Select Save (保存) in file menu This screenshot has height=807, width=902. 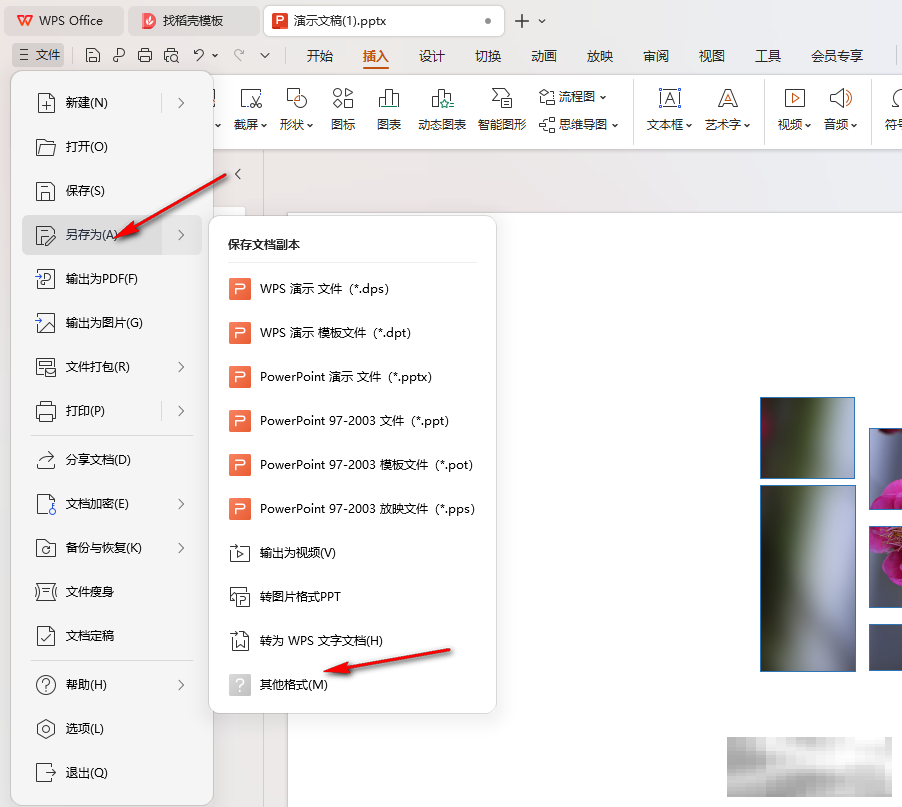click(112, 191)
